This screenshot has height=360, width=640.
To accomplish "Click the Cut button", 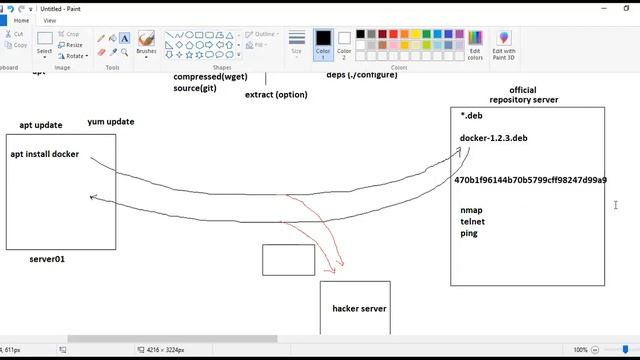I will tap(14, 34).
